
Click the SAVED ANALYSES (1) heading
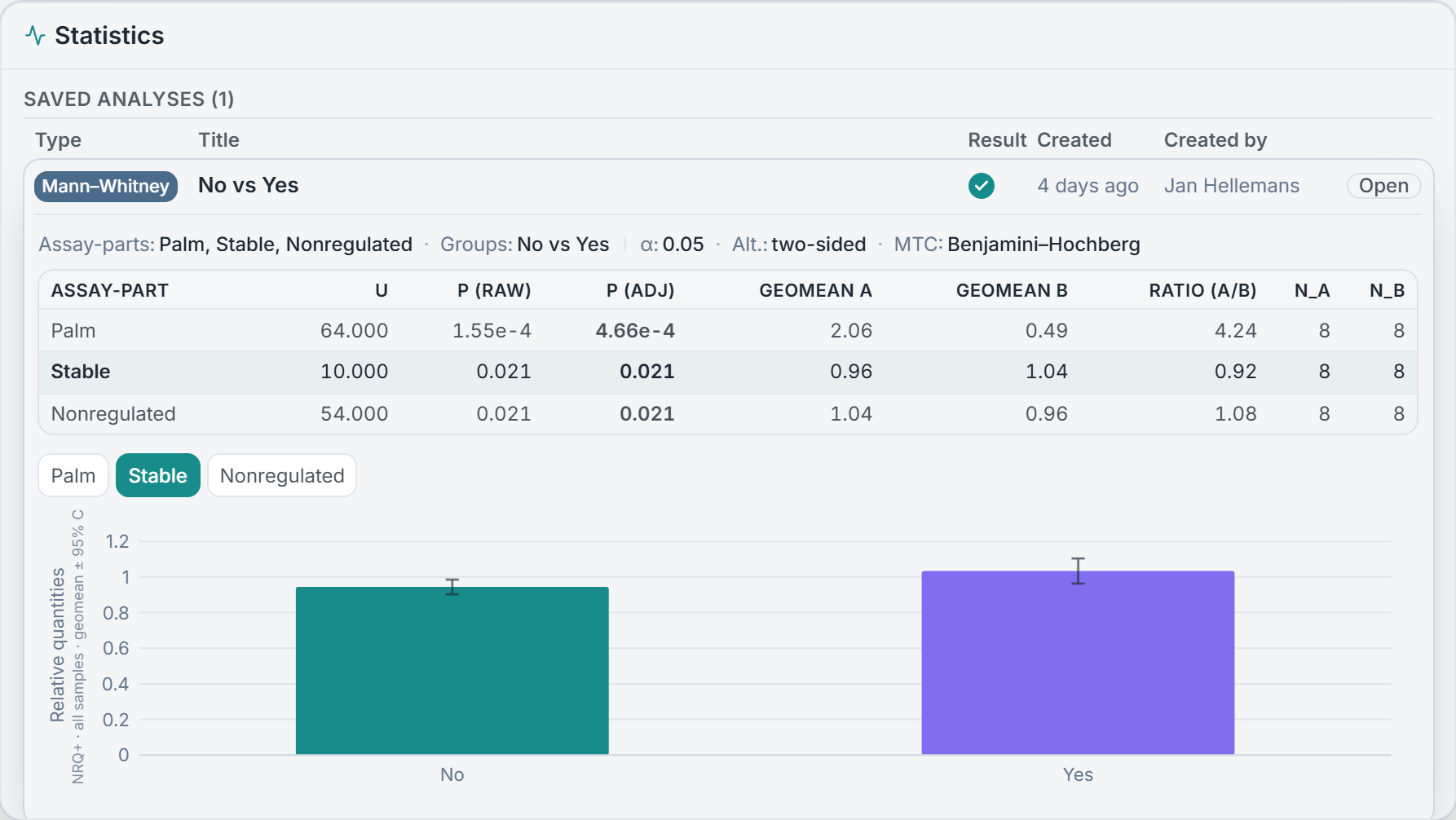[x=129, y=99]
